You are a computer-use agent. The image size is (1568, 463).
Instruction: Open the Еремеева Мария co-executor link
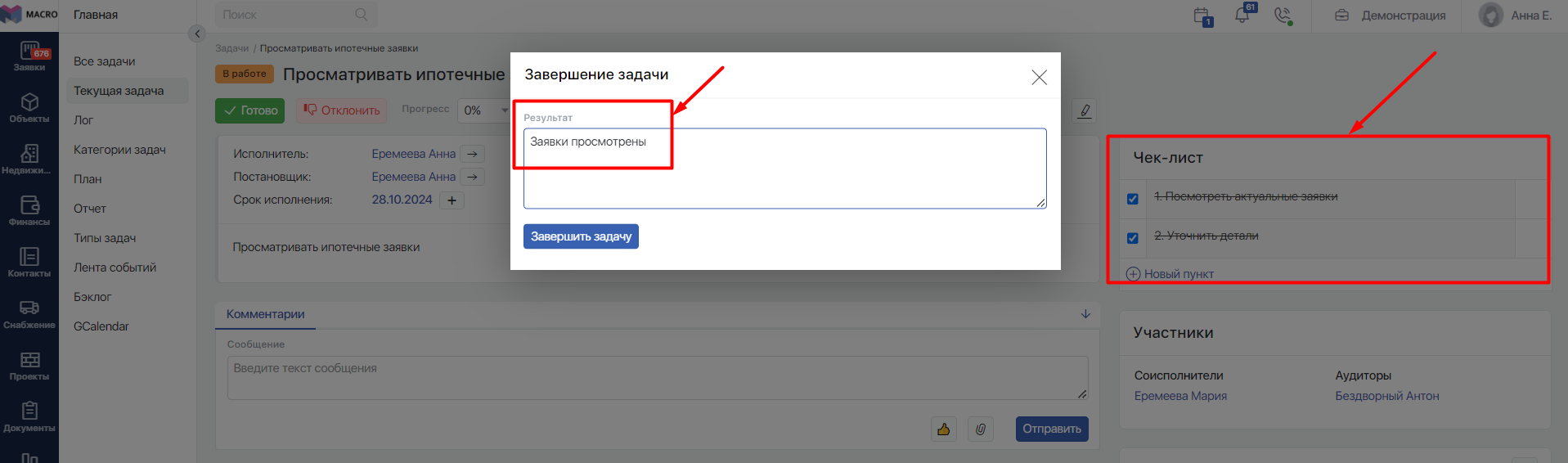(1179, 396)
